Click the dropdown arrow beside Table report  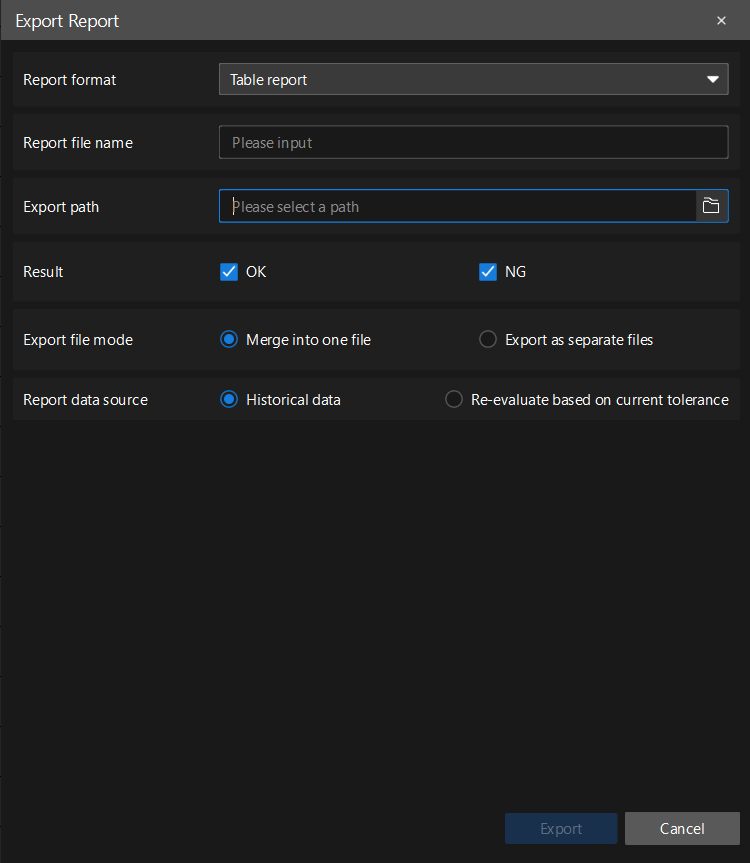712,78
